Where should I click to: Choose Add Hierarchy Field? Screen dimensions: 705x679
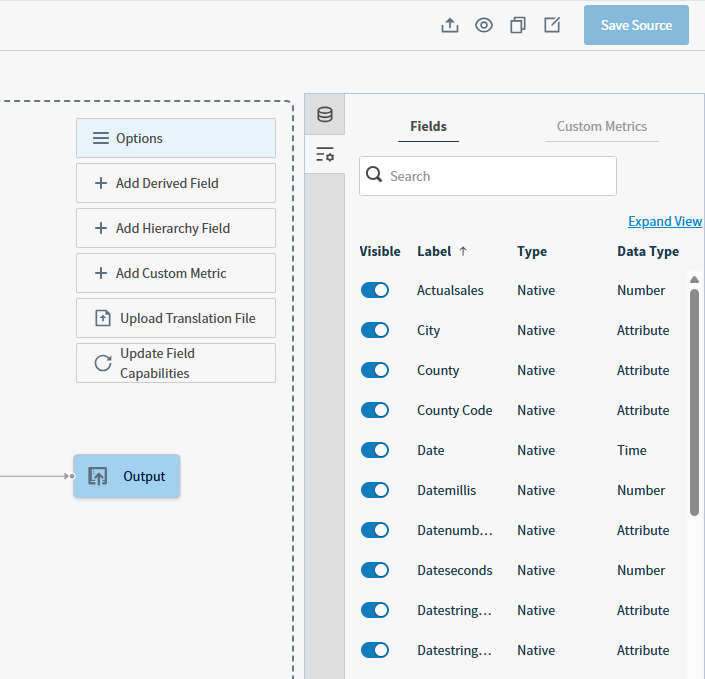coord(176,228)
